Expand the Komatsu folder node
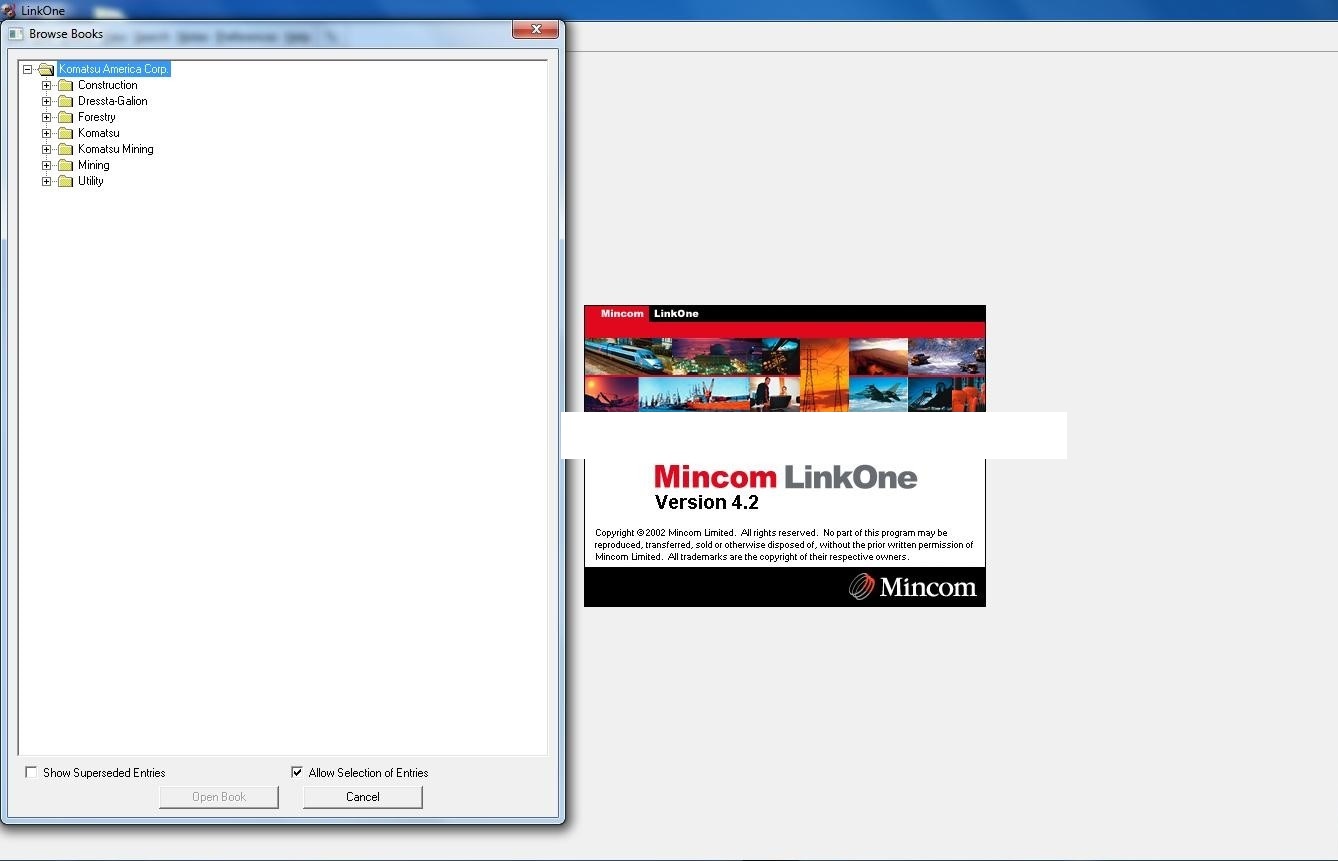The image size is (1338, 861). (46, 133)
